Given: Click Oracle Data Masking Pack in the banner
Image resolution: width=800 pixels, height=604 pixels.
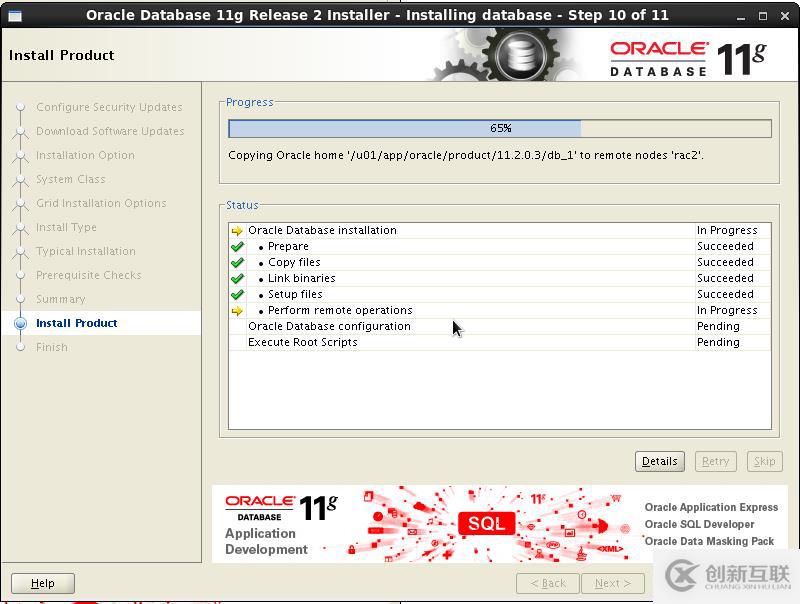Looking at the screenshot, I should (x=709, y=541).
